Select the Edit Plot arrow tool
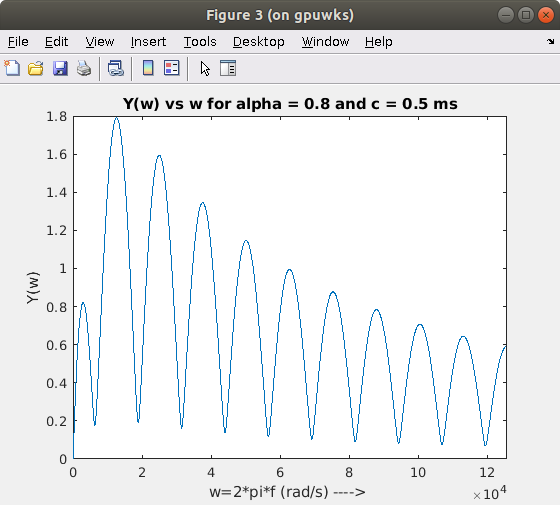Image resolution: width=560 pixels, height=505 pixels. [x=205, y=68]
